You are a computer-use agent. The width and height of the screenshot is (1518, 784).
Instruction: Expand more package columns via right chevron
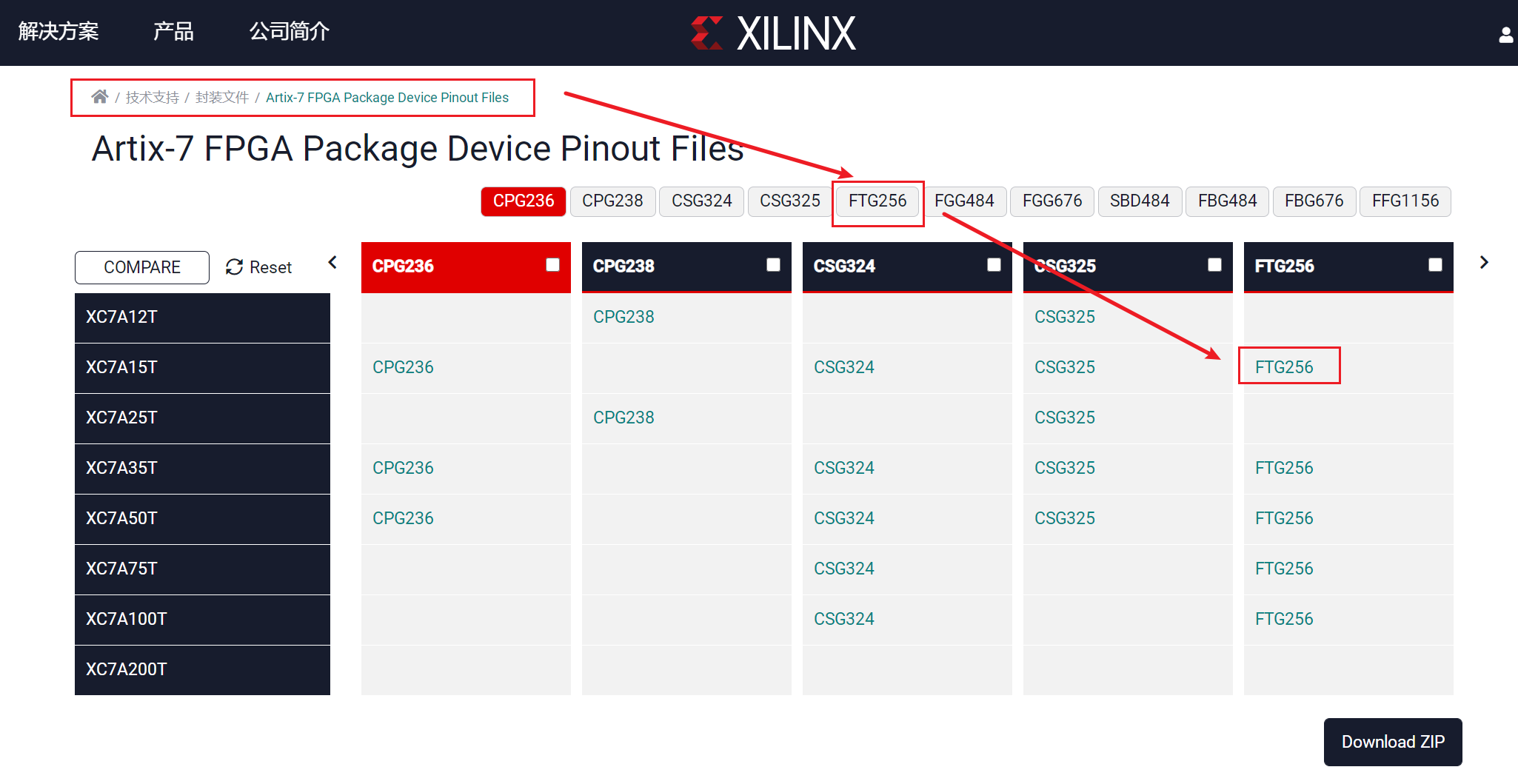1484,262
